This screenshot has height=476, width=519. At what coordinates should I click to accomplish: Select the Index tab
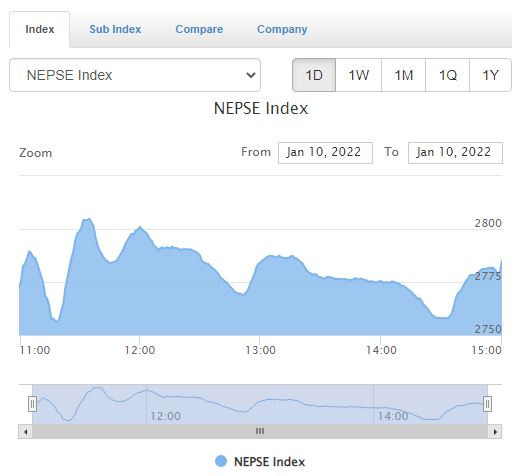(x=40, y=29)
